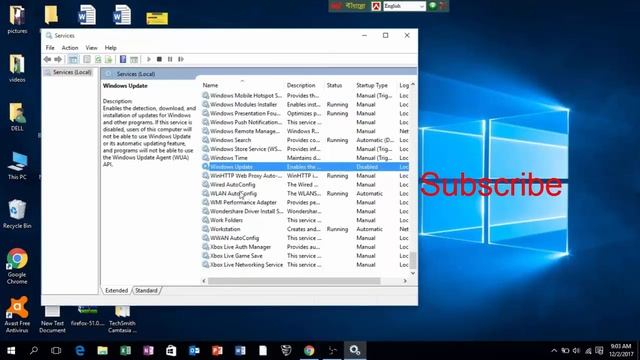640x360 pixels.
Task: Open the Help book toolbar icon
Action: (x=123, y=59)
